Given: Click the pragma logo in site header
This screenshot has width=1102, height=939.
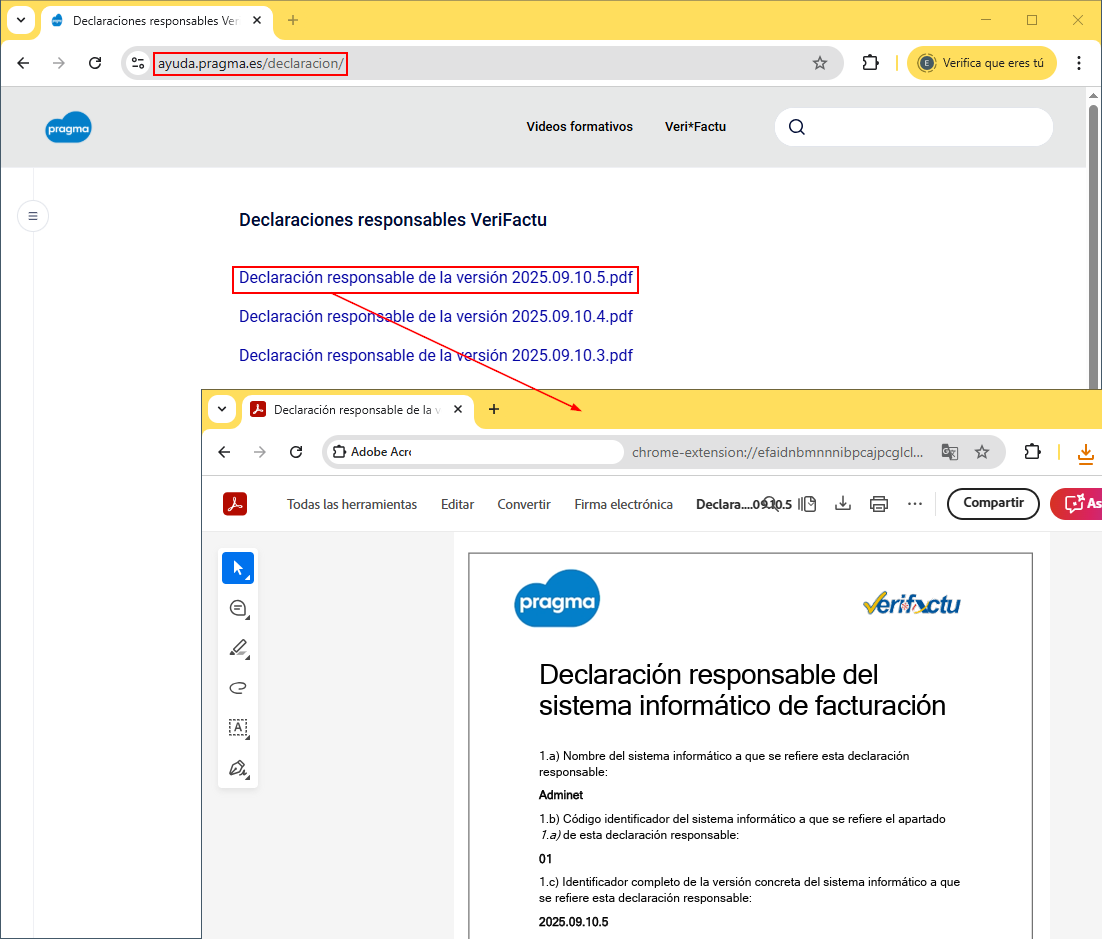Looking at the screenshot, I should click(x=68, y=127).
